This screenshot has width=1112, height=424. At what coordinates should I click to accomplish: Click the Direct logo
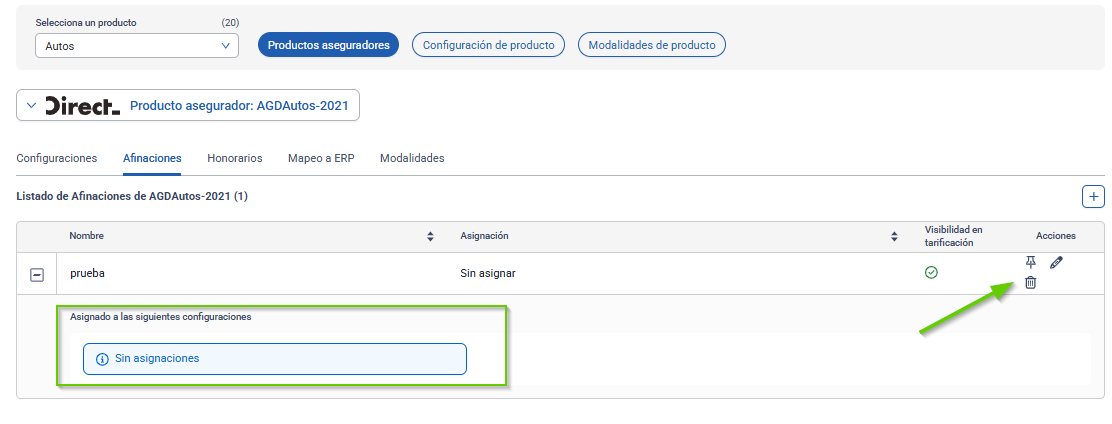click(x=83, y=106)
